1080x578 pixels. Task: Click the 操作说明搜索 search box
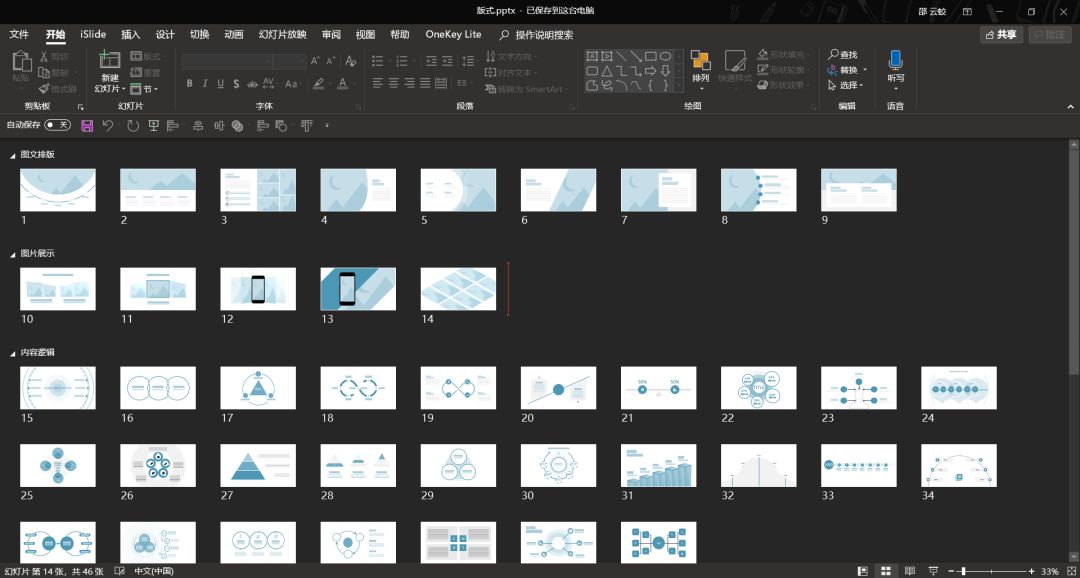(543, 34)
